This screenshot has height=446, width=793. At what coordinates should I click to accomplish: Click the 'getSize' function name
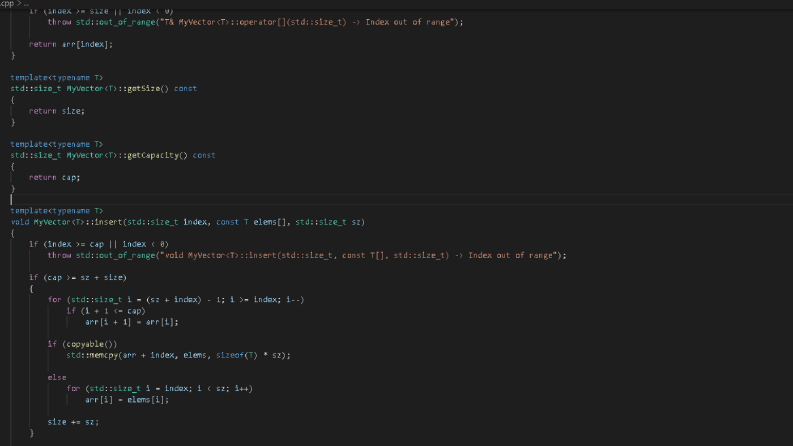143,88
